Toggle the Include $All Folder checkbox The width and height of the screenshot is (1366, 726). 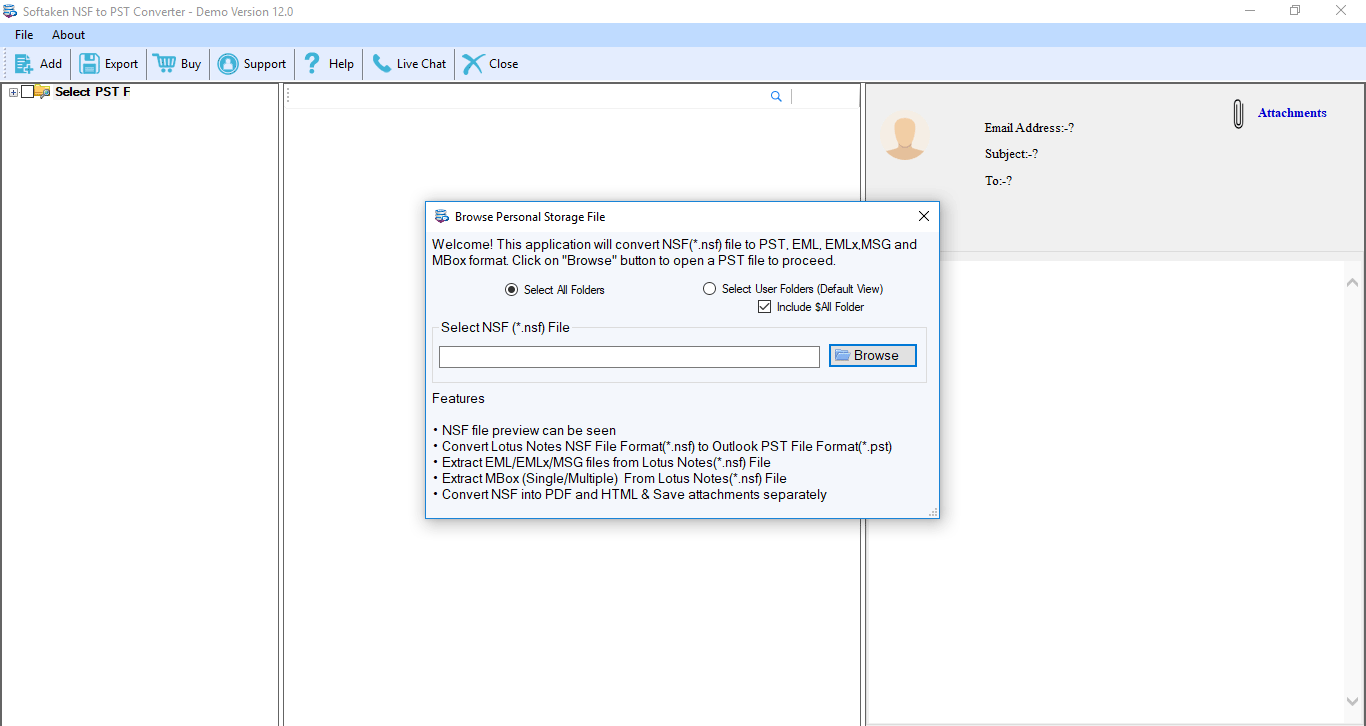pyautogui.click(x=765, y=307)
